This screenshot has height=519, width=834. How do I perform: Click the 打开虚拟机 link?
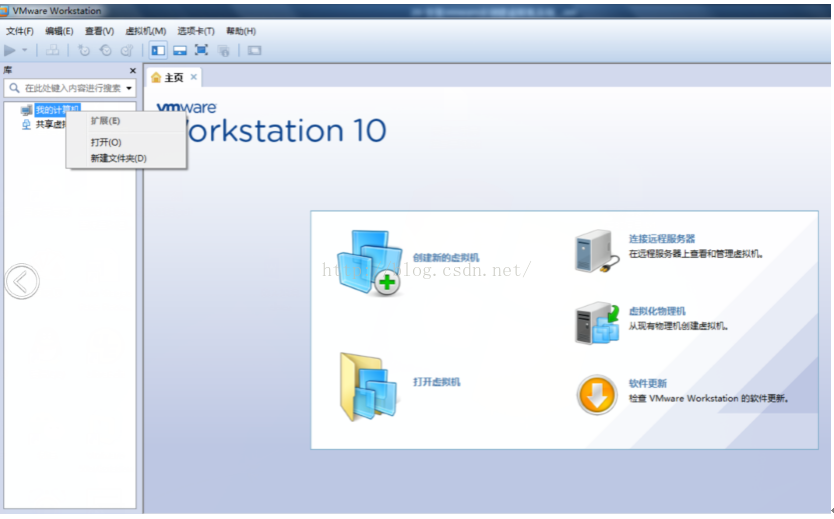(437, 382)
